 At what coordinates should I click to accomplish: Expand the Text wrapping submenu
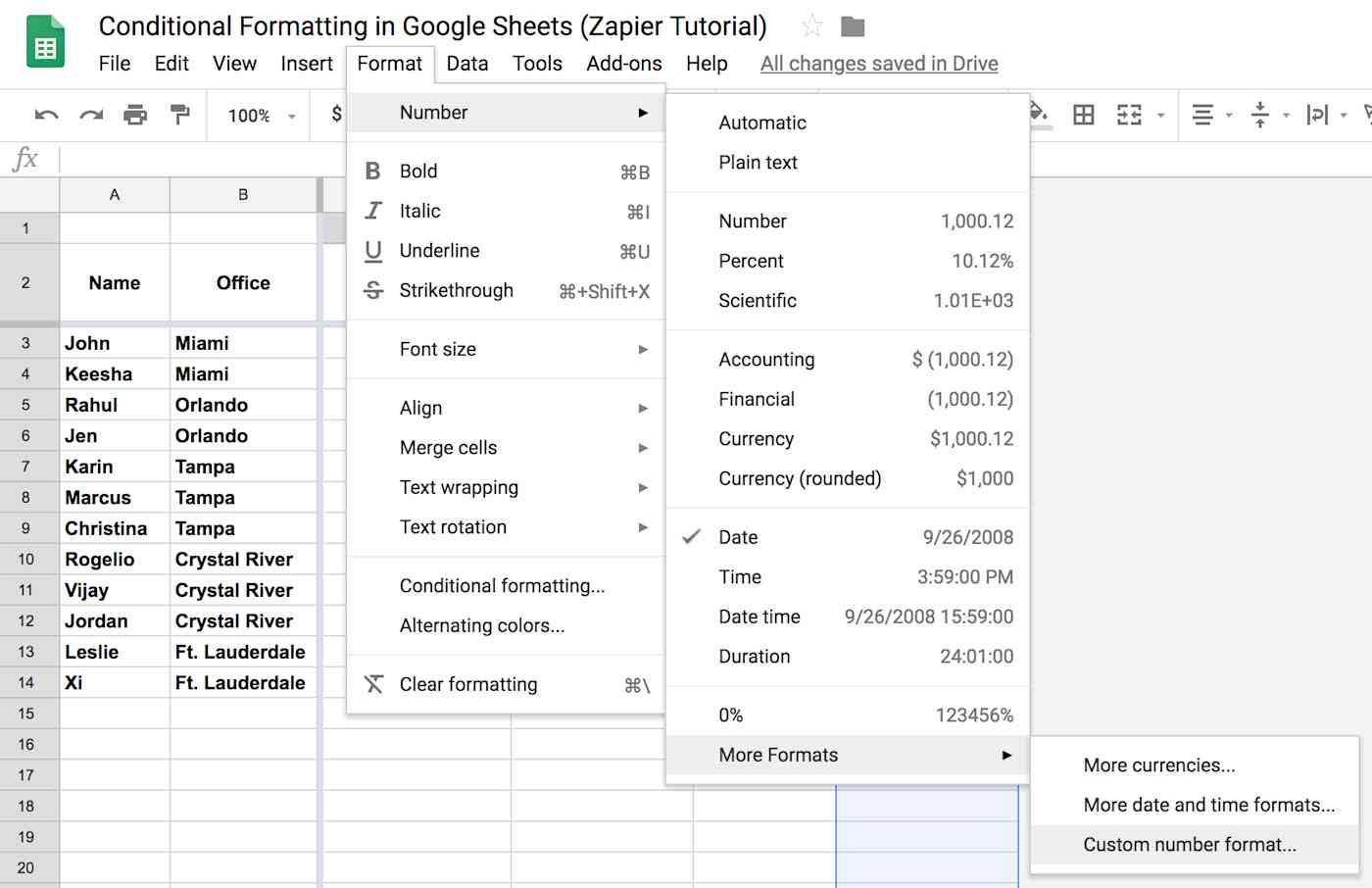[x=459, y=487]
